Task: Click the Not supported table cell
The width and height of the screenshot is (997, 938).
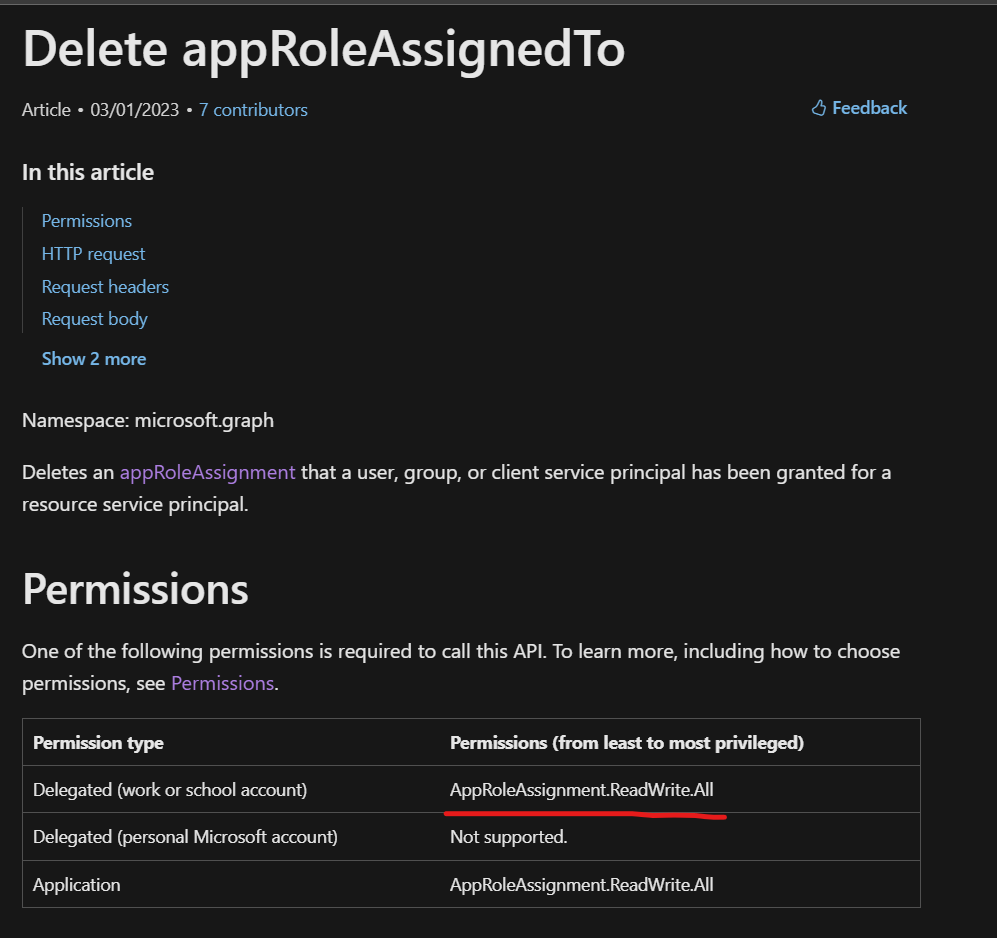Action: click(x=508, y=837)
